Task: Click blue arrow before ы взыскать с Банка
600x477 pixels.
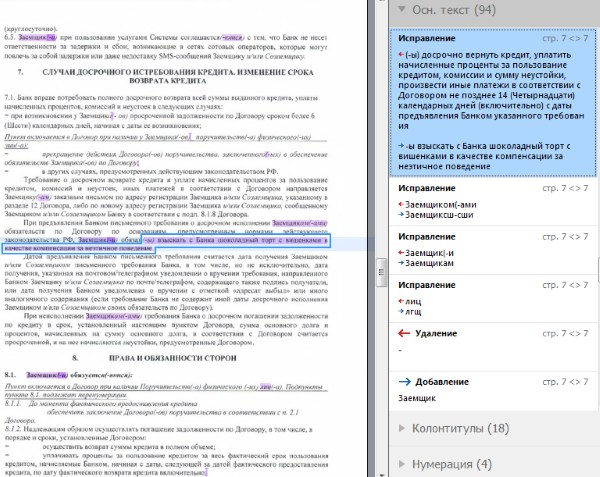Action: coord(401,146)
